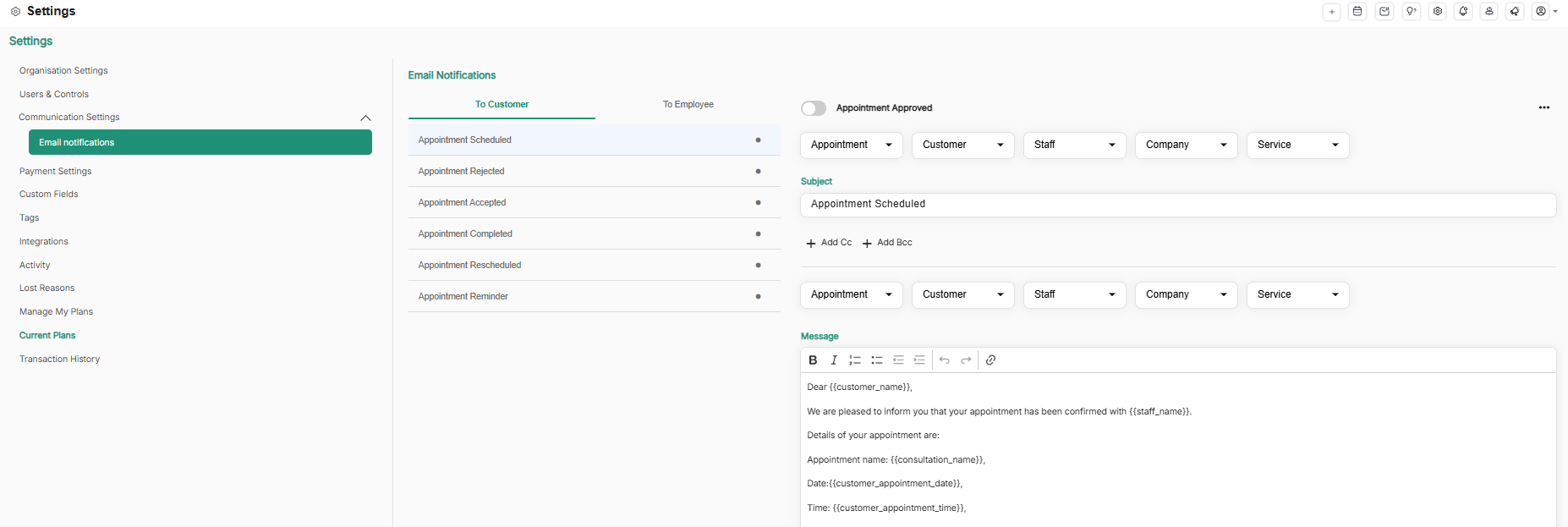Click the Add Cc button
Viewport: 1568px width, 527px height.
(830, 243)
